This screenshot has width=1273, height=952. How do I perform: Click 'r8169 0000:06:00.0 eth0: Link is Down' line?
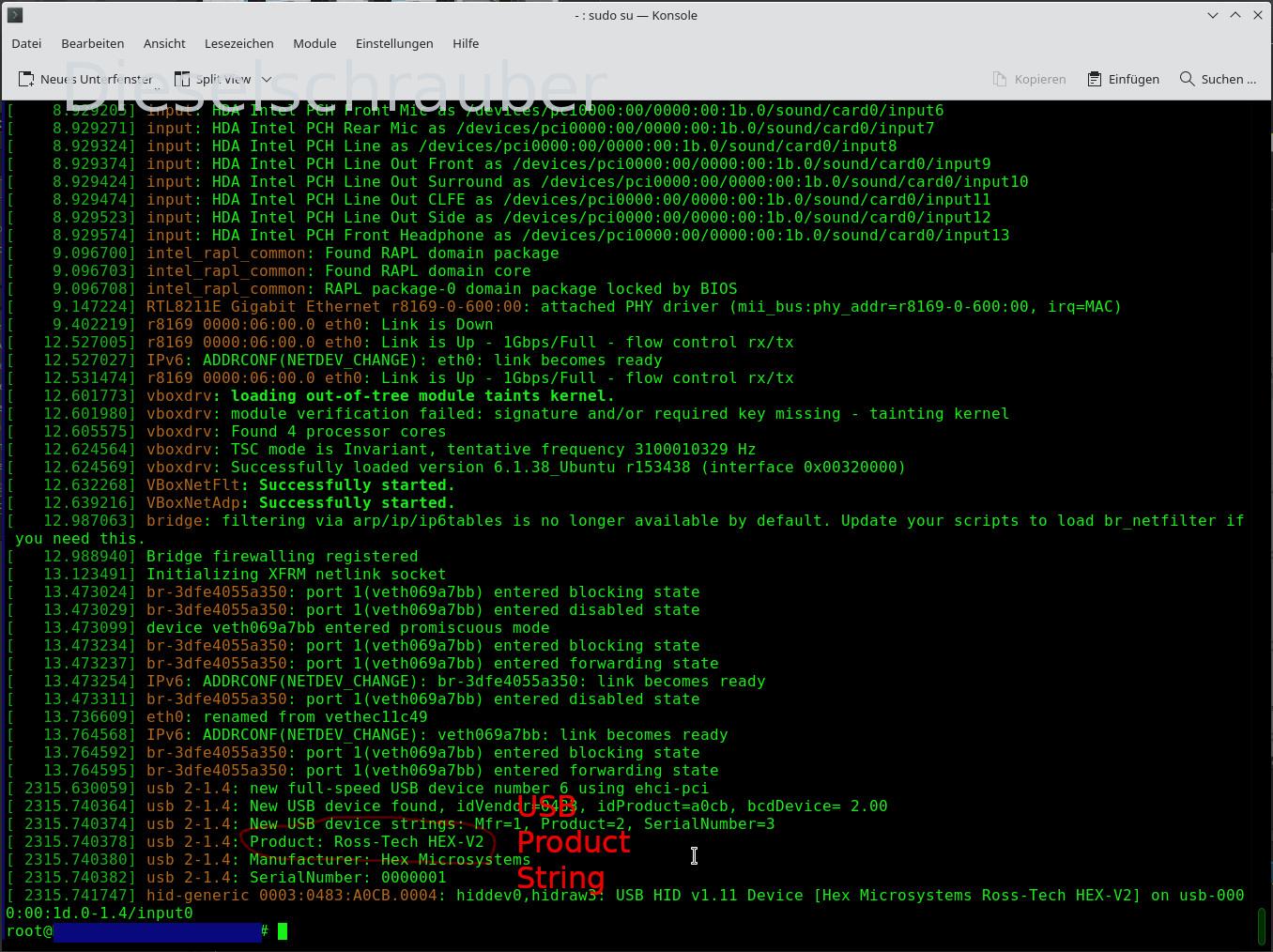[x=319, y=324]
